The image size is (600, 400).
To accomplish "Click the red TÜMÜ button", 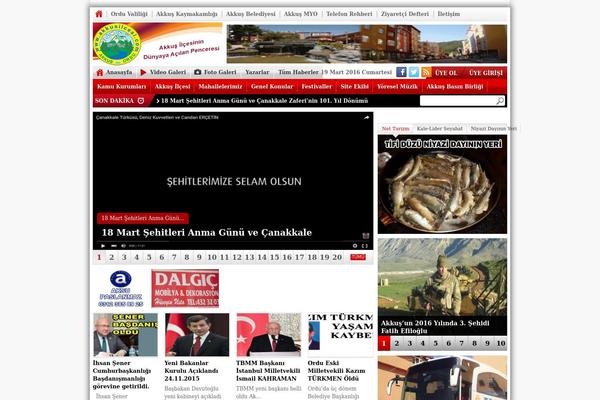I will click(x=358, y=257).
